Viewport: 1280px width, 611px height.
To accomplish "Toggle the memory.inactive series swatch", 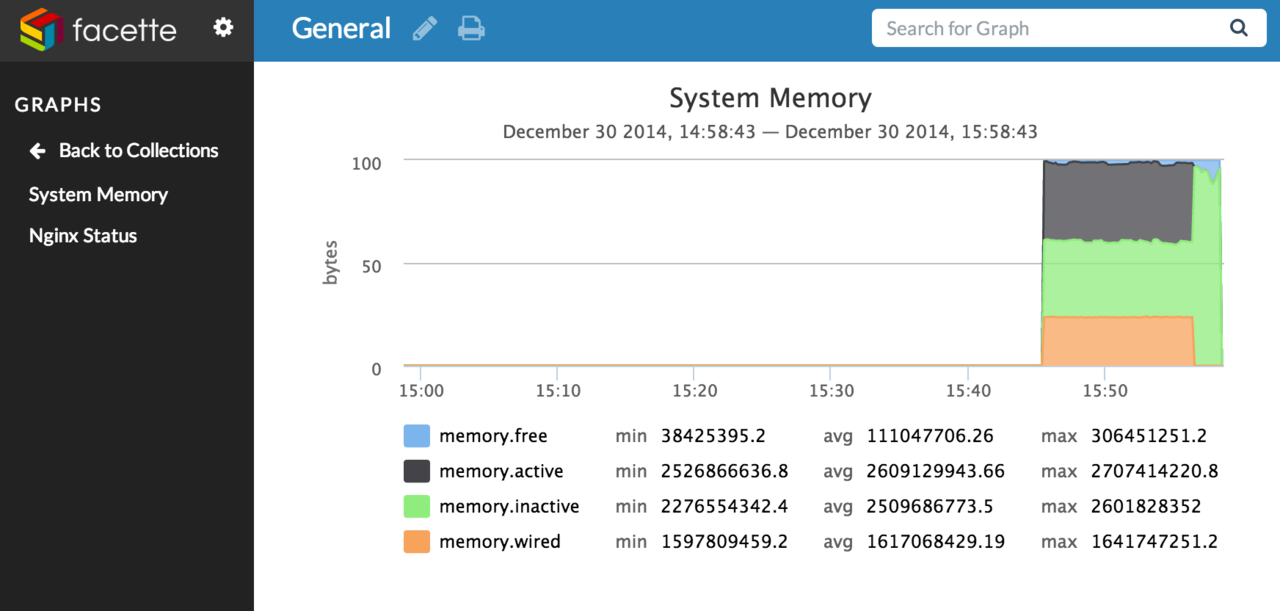I will pos(417,506).
